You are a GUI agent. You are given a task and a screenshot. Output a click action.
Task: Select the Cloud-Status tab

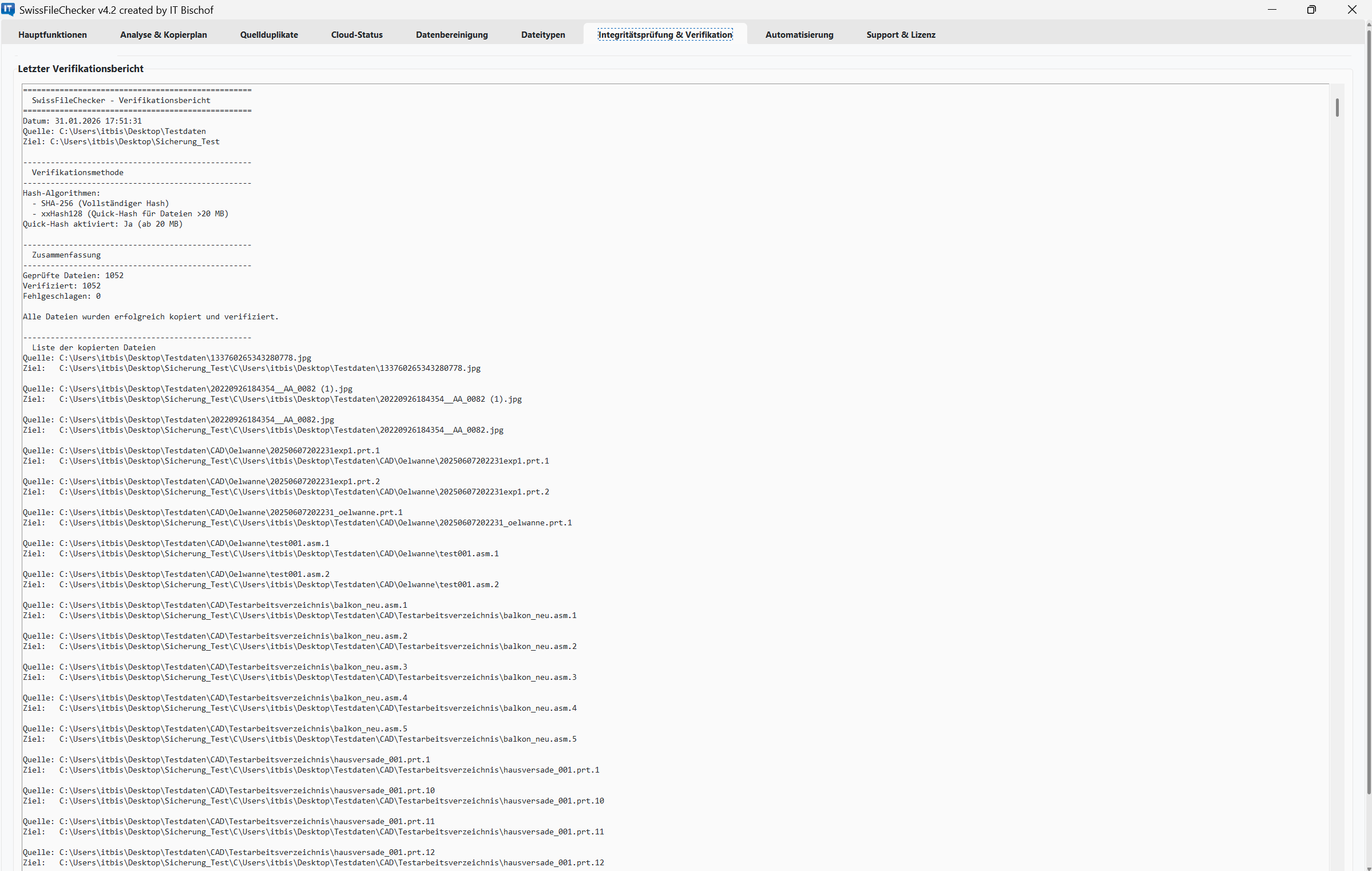(357, 35)
